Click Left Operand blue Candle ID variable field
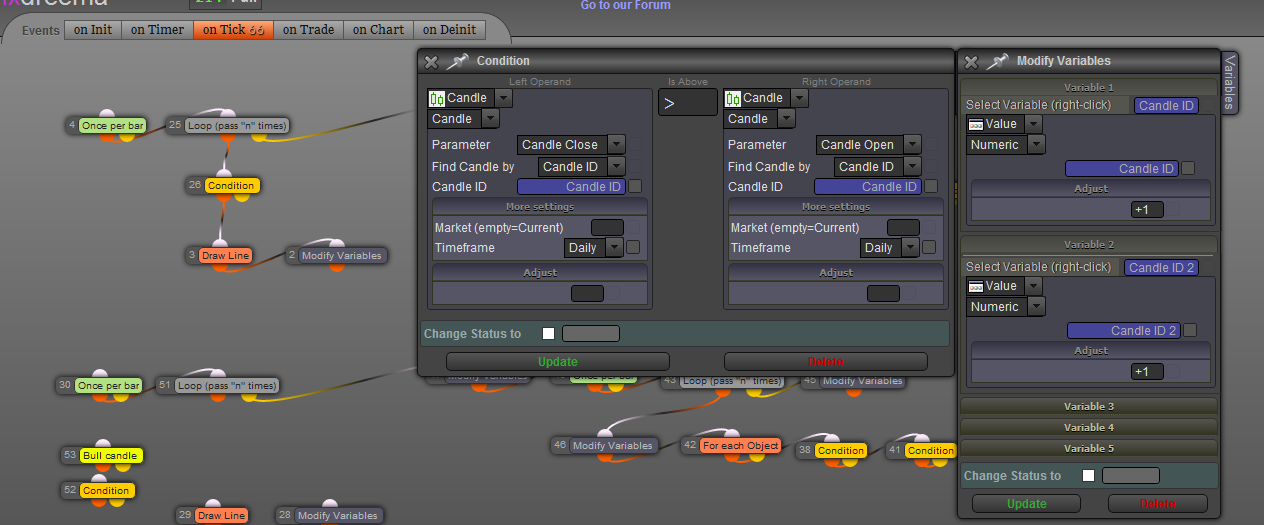 [x=571, y=186]
